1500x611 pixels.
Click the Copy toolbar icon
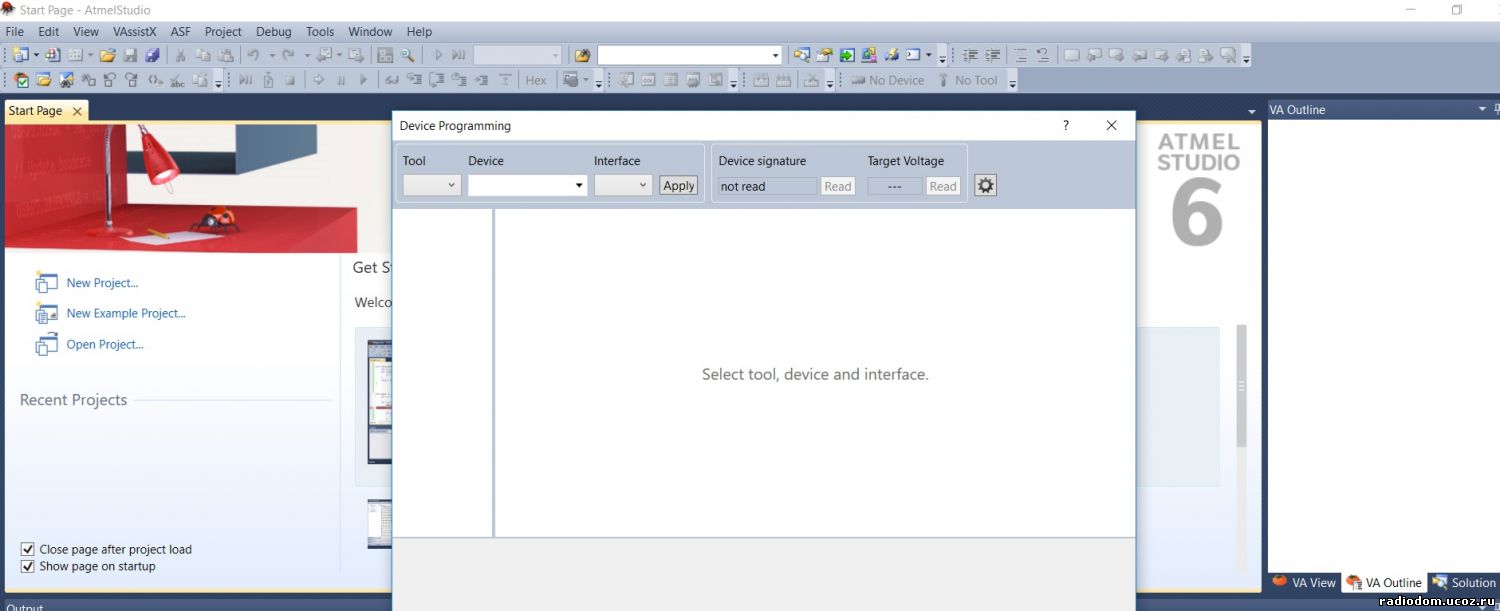tap(203, 55)
